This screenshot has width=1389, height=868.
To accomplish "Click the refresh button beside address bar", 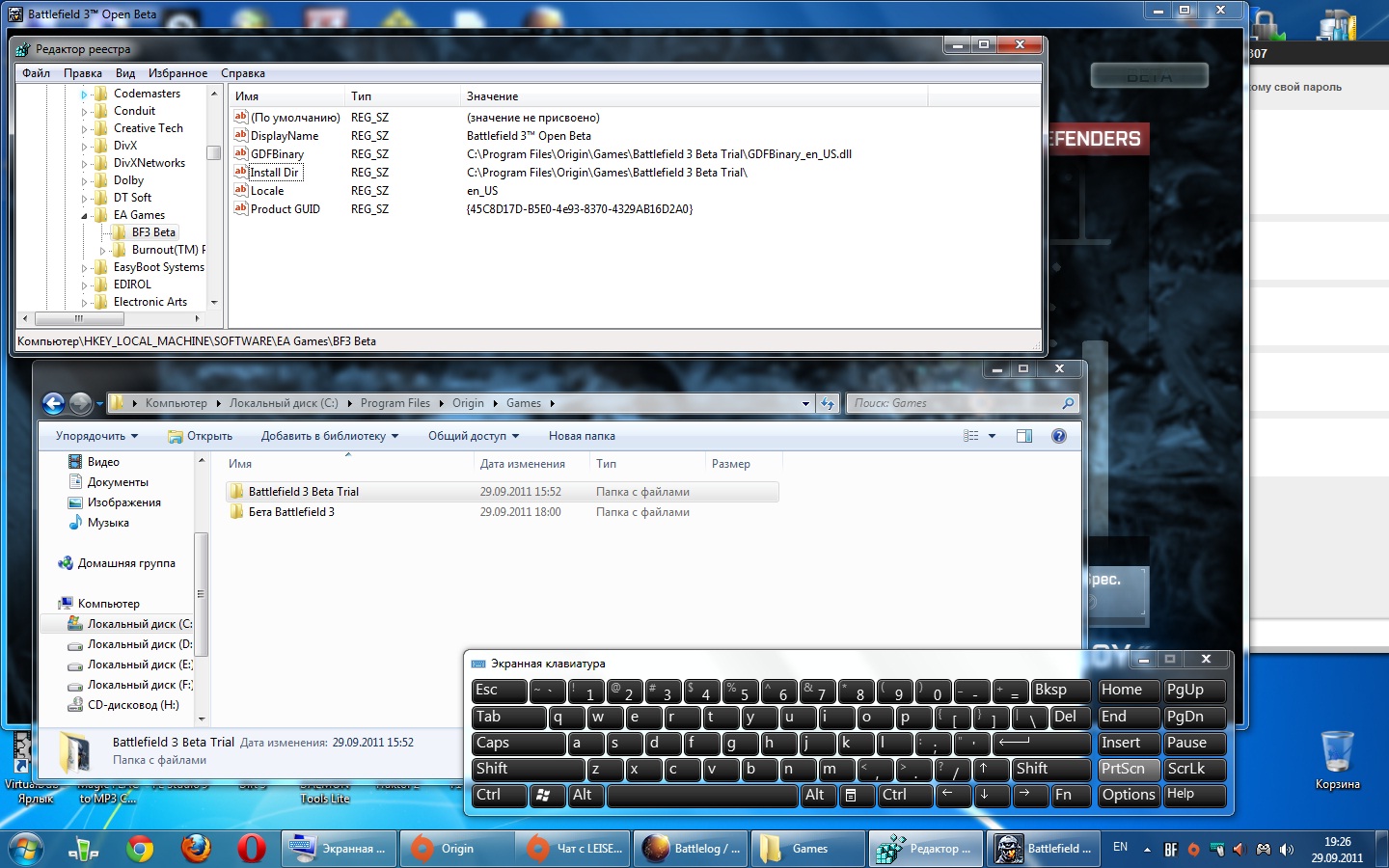I will click(828, 403).
